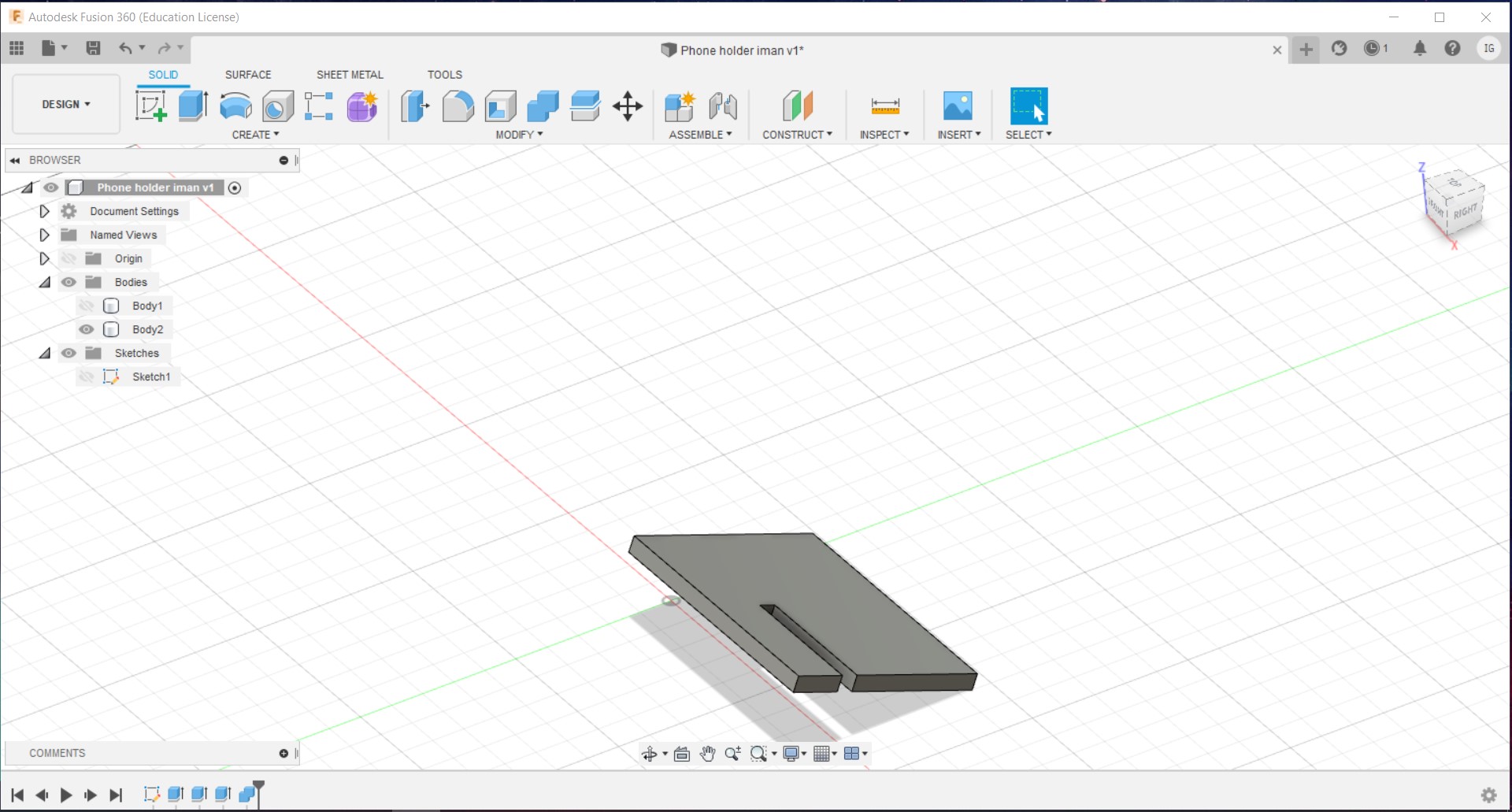The image size is (1512, 812).
Task: Click the Zoom tool in navigation bar
Action: (732, 754)
